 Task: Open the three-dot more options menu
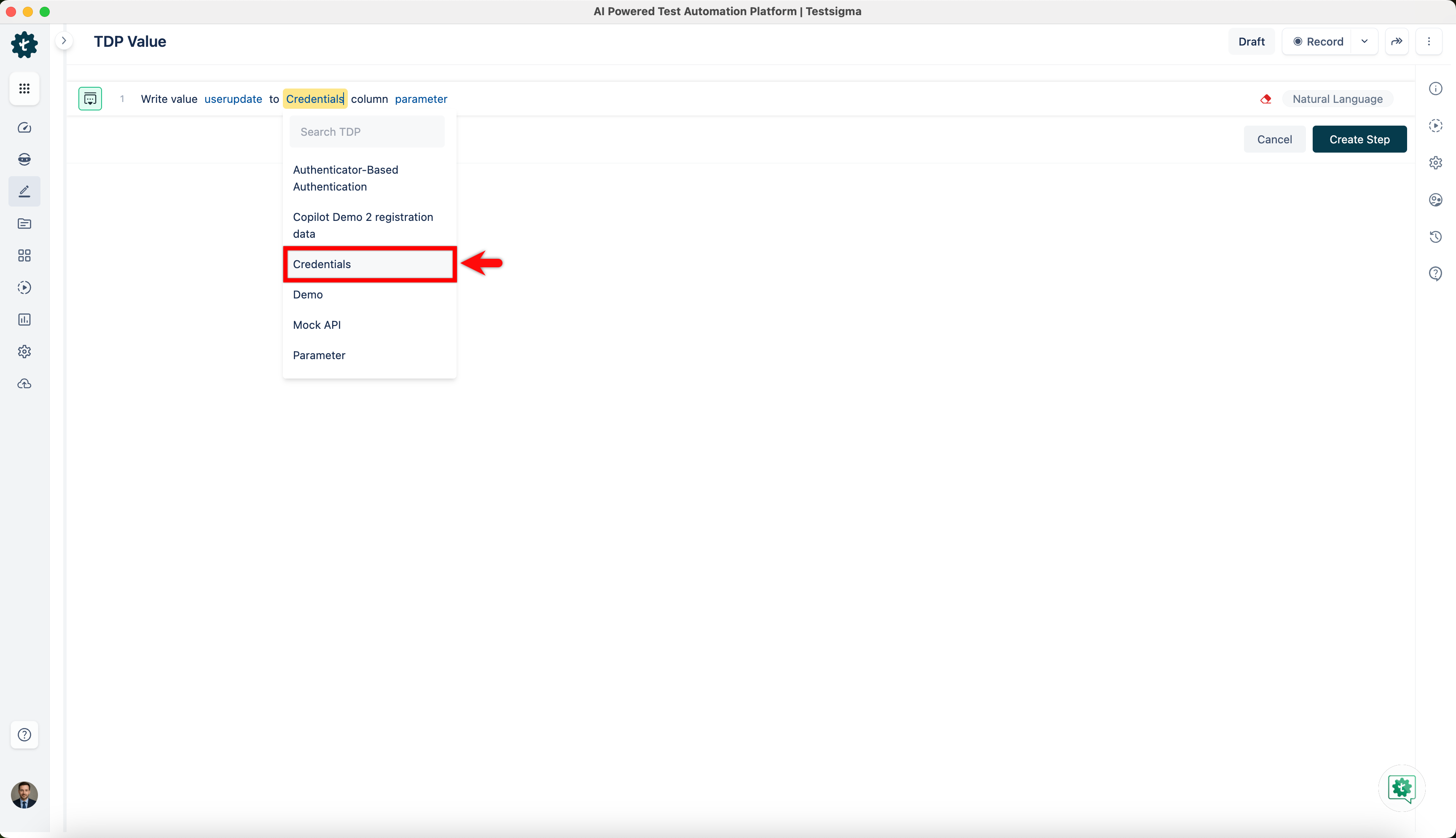point(1428,41)
